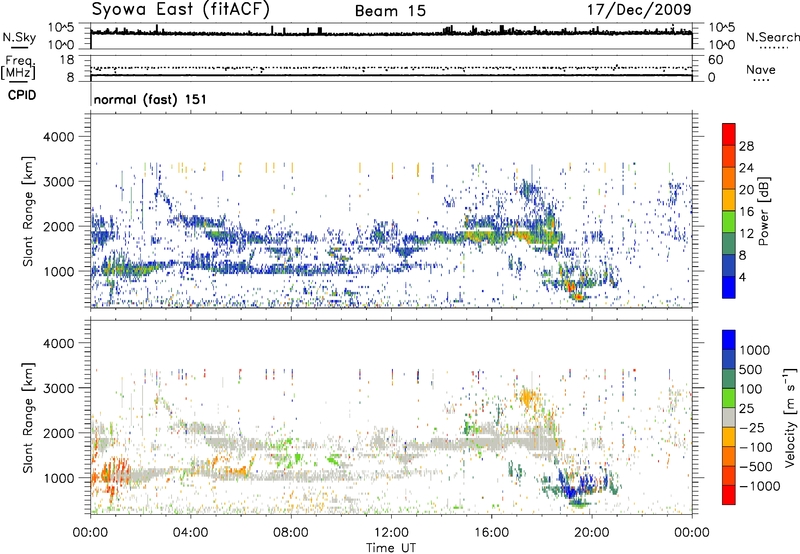Click the 'N.Search' legend label
This screenshot has height=554, width=800.
coord(772,37)
